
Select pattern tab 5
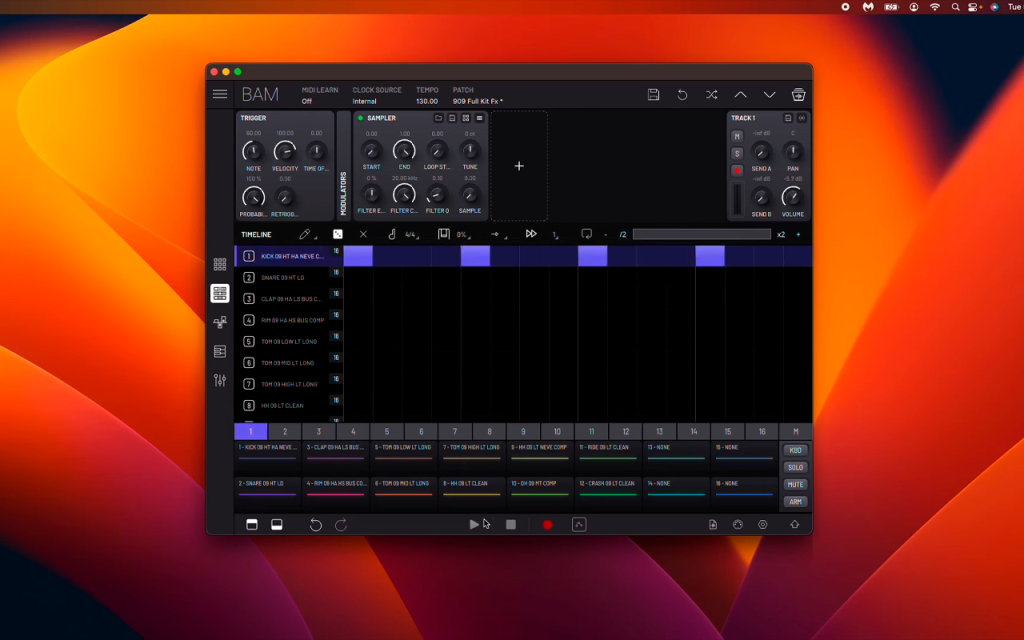[x=387, y=431]
